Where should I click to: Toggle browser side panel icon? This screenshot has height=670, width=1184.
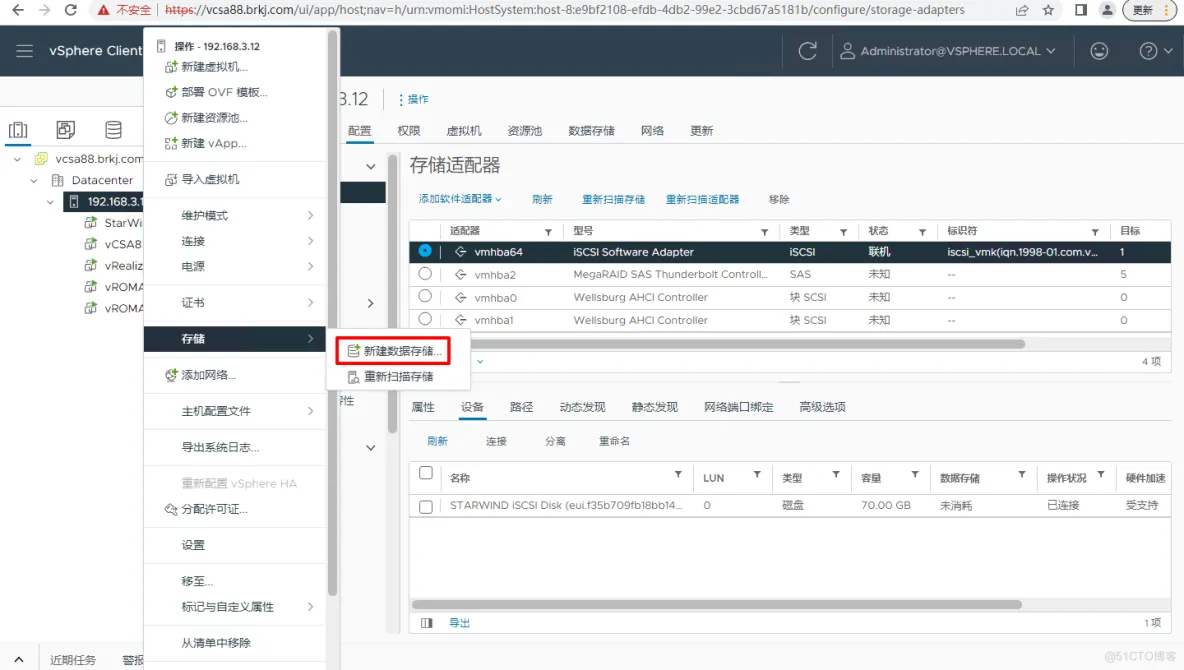[x=1081, y=10]
